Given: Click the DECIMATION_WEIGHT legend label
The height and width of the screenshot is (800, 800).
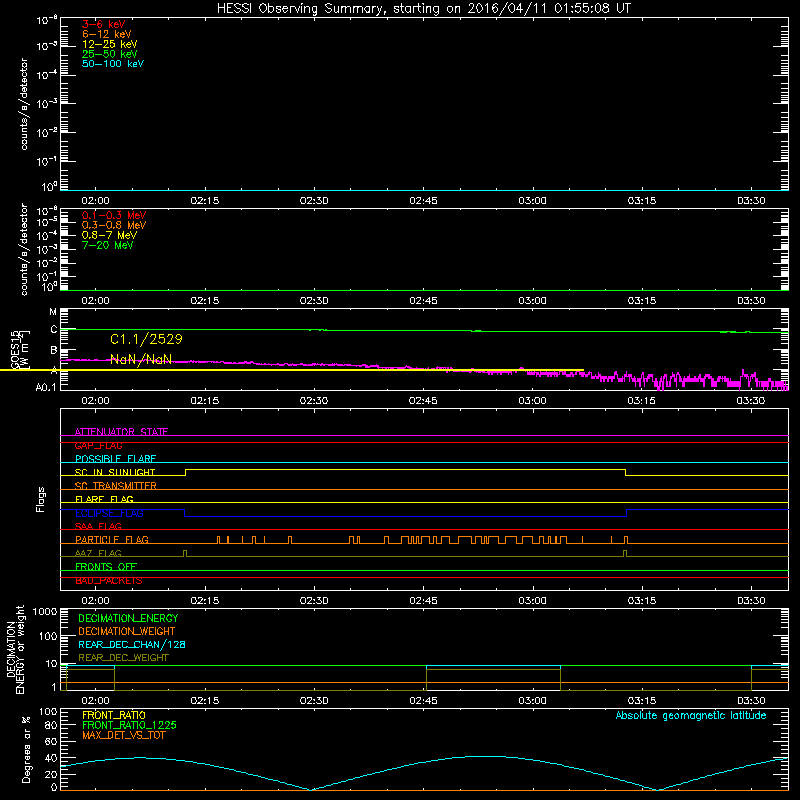Looking at the screenshot, I should [x=127, y=631].
